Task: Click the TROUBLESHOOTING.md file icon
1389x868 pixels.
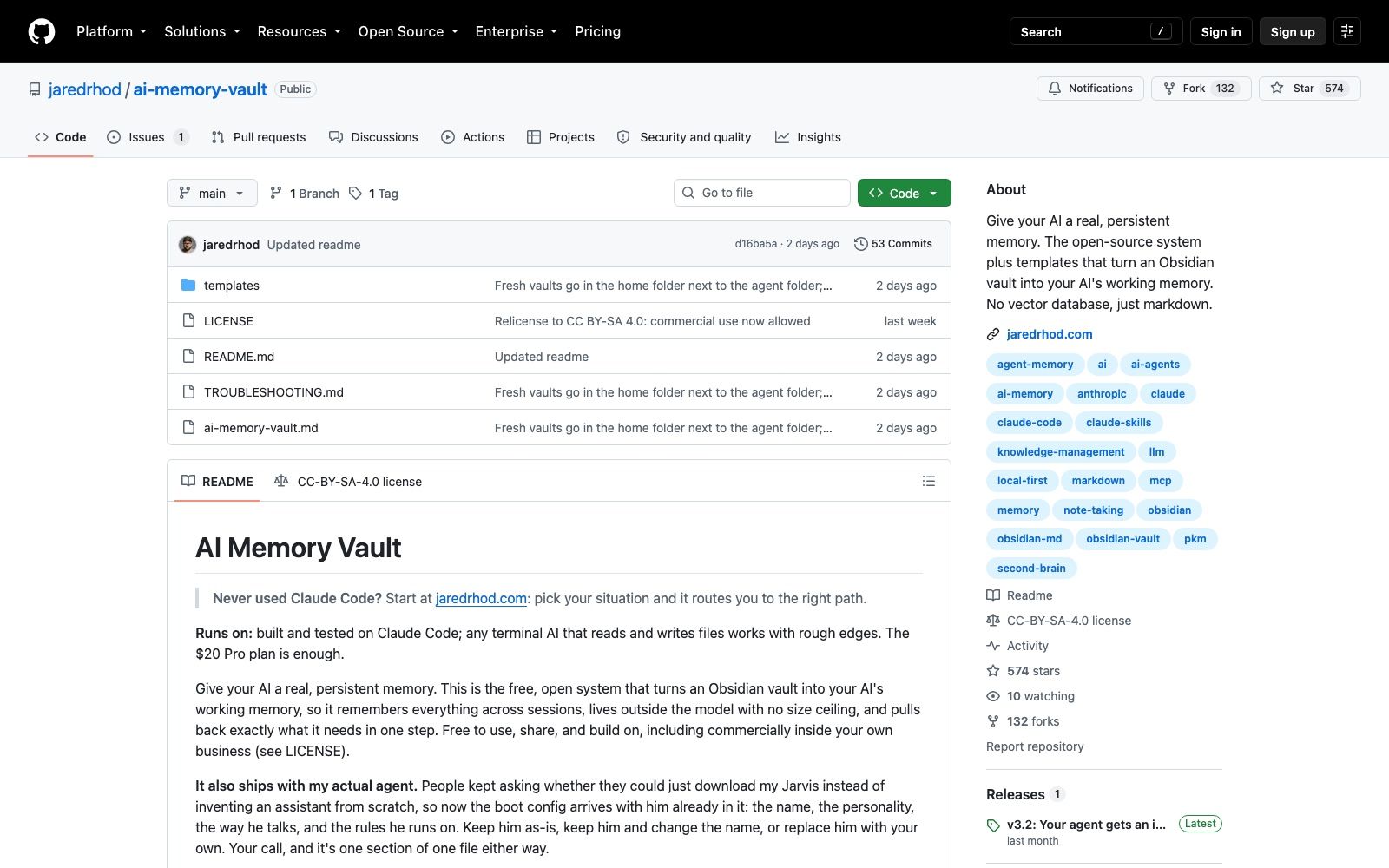Action: 188,391
